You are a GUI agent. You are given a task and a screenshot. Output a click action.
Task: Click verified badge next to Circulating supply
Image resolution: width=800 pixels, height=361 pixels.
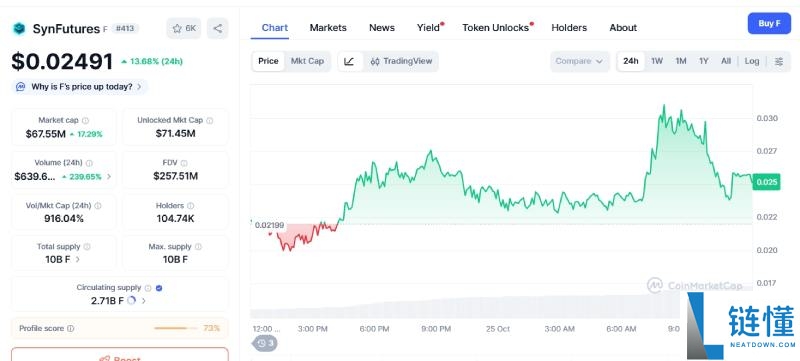159,288
